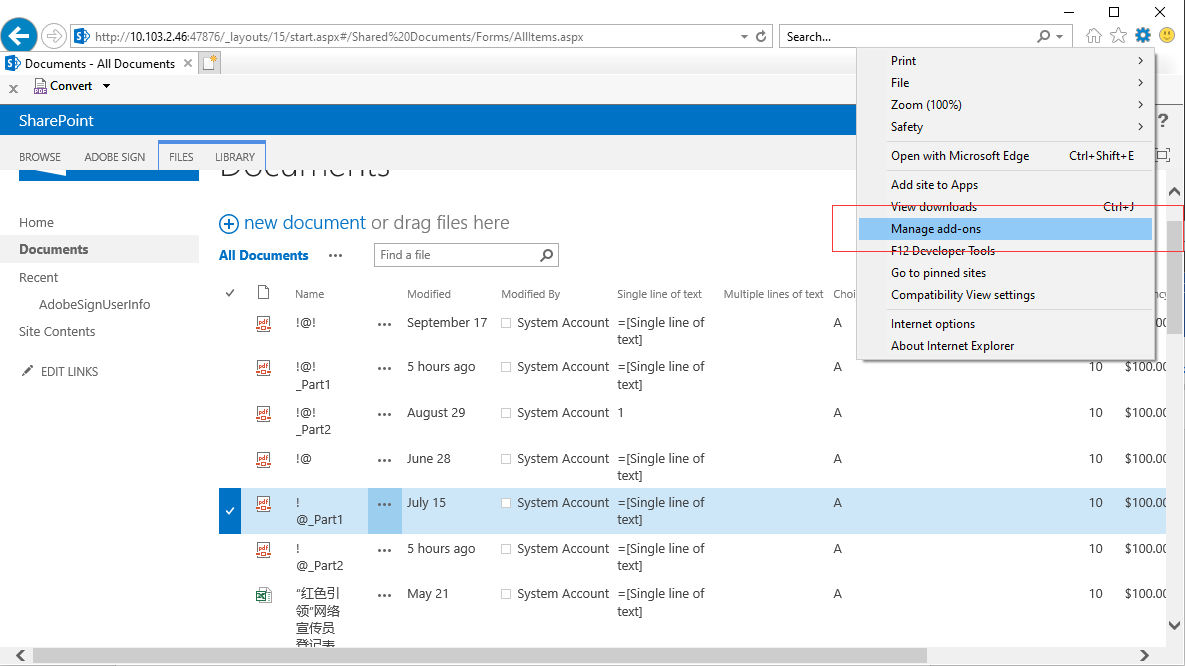
Task: Click the browser Home icon
Action: pos(1094,36)
